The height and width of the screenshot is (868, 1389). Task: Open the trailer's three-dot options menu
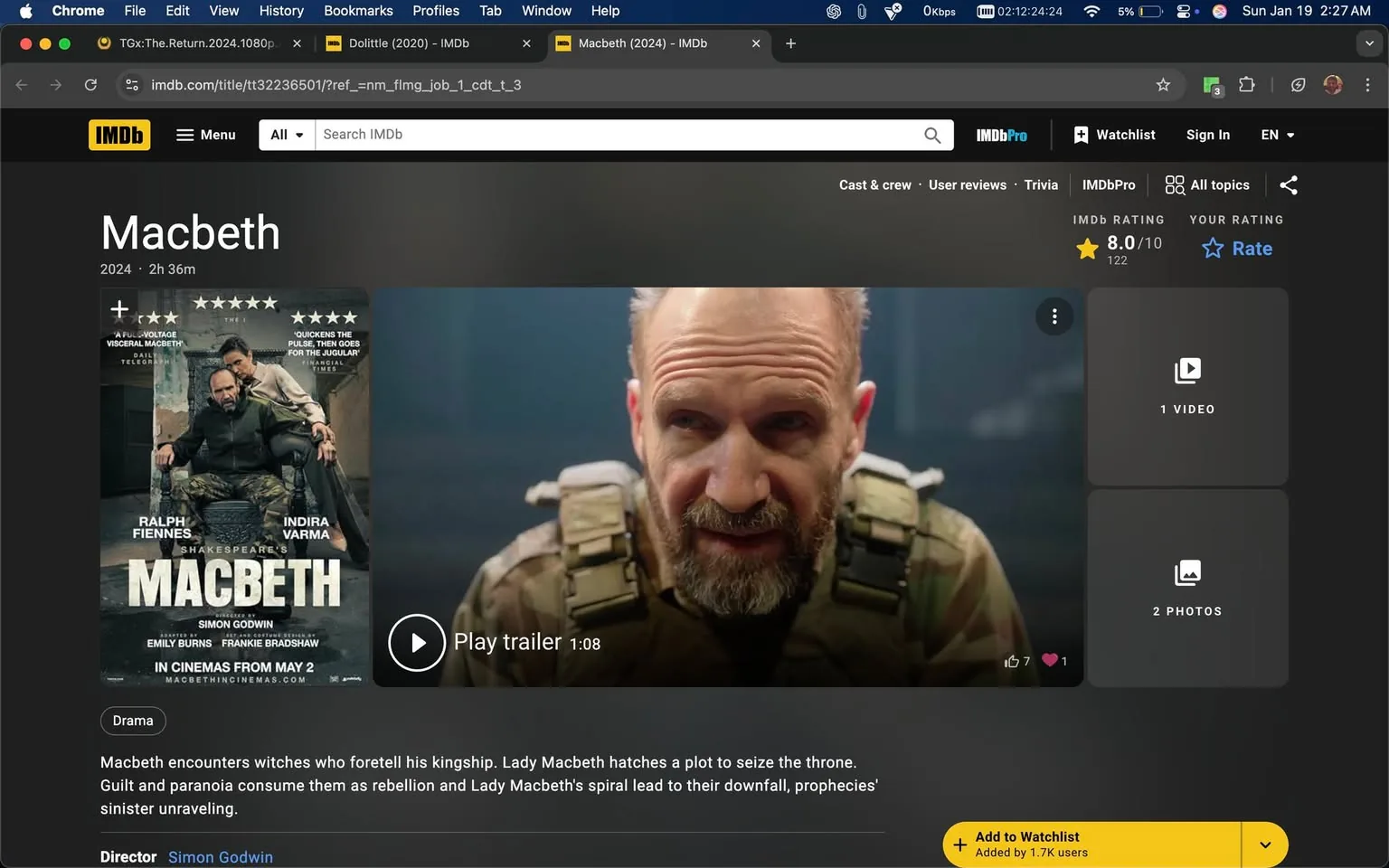click(x=1054, y=316)
